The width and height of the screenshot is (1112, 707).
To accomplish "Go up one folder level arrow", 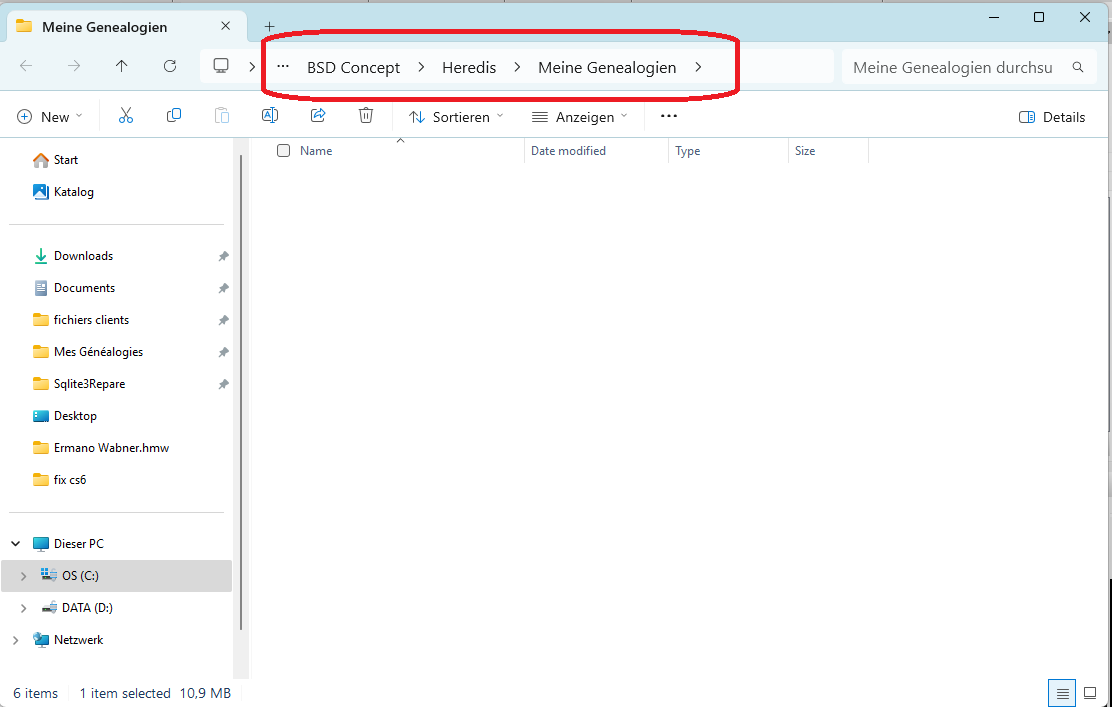I will point(122,67).
